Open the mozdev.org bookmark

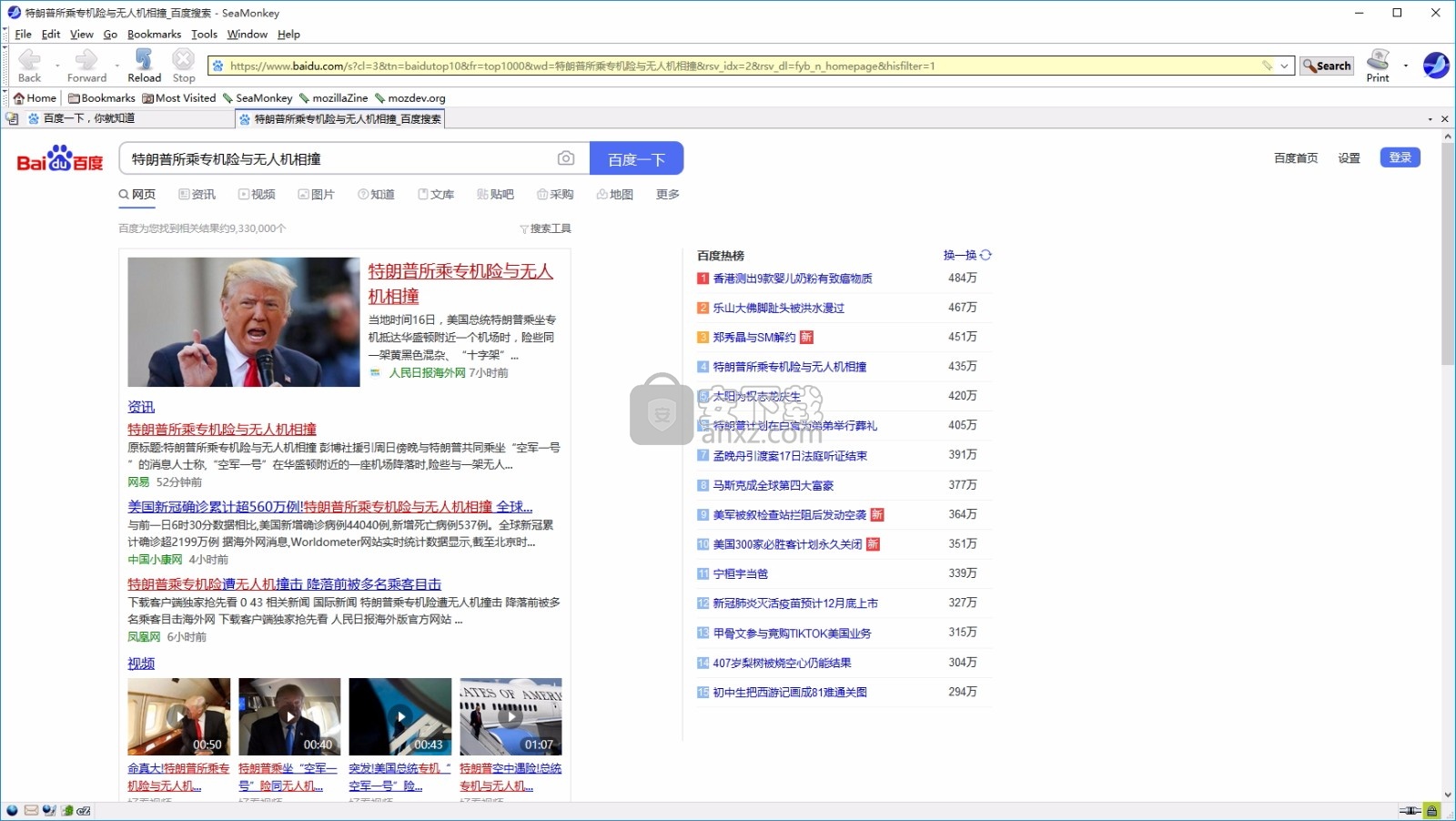click(x=409, y=98)
